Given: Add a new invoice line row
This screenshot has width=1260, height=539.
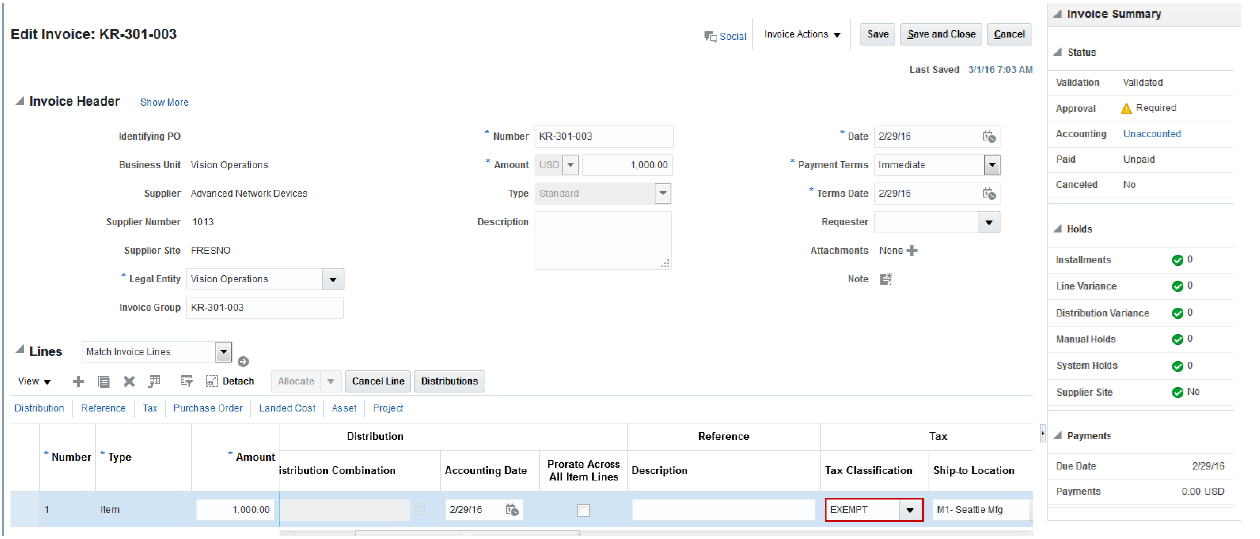Looking at the screenshot, I should coord(79,381).
